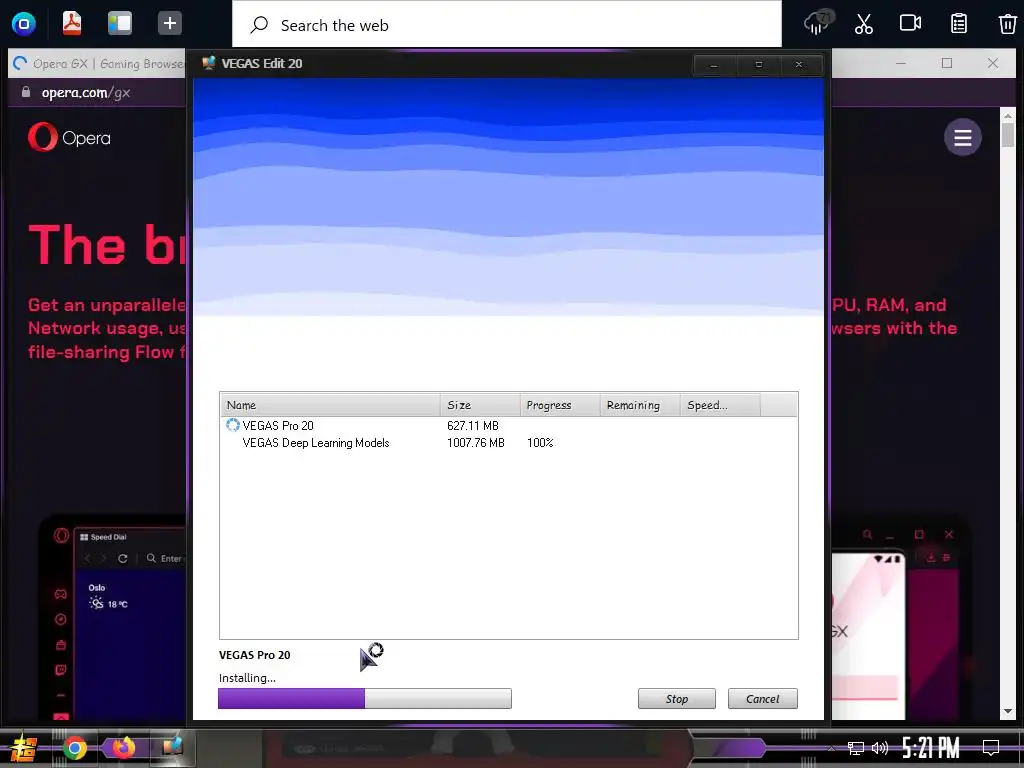The width and height of the screenshot is (1024, 768).
Task: Open the Start menu button on taskbar
Action: click(24, 748)
